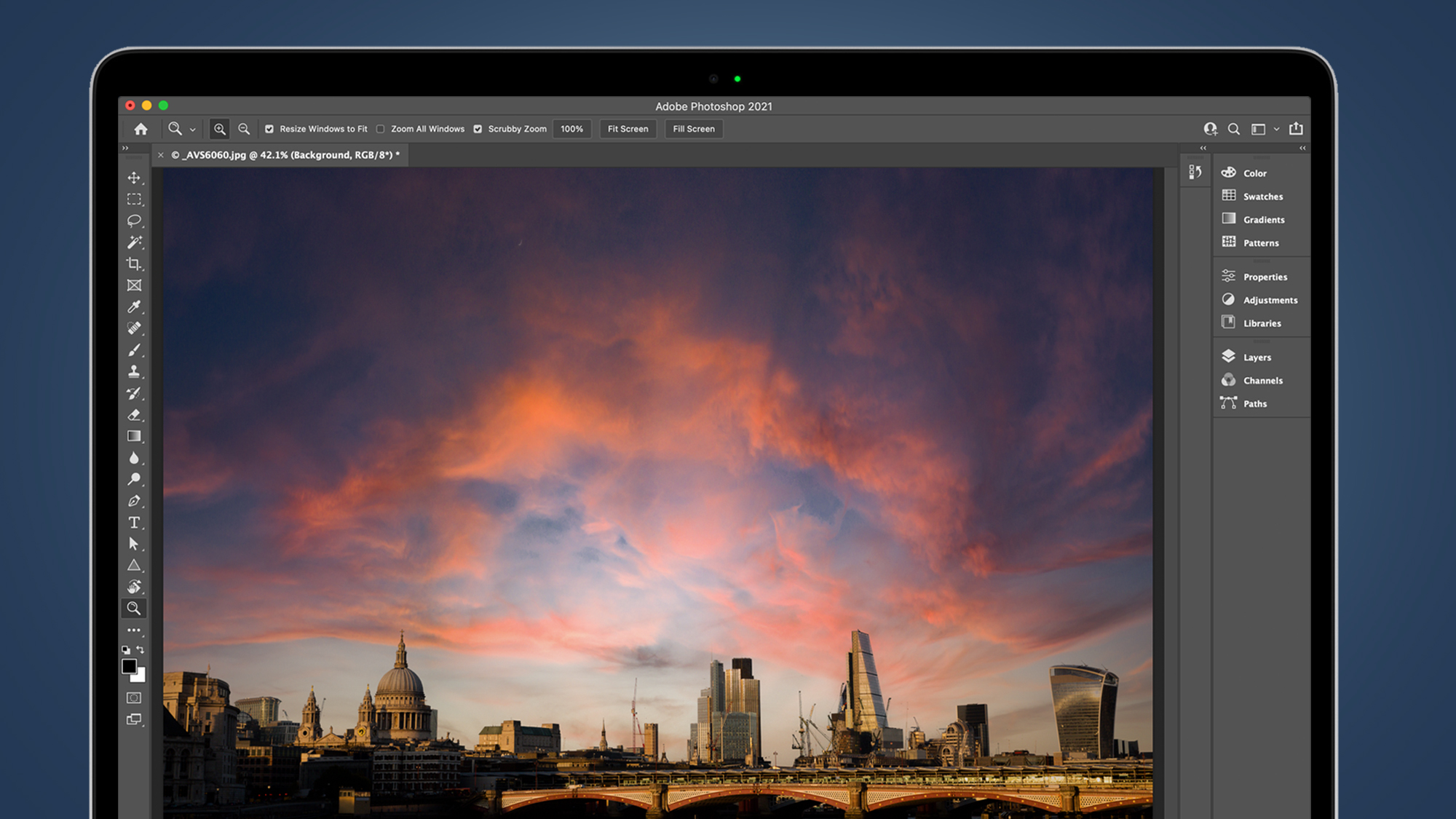Enable Zoom All Windows checkbox
Image resolution: width=1456 pixels, height=819 pixels.
click(x=380, y=129)
